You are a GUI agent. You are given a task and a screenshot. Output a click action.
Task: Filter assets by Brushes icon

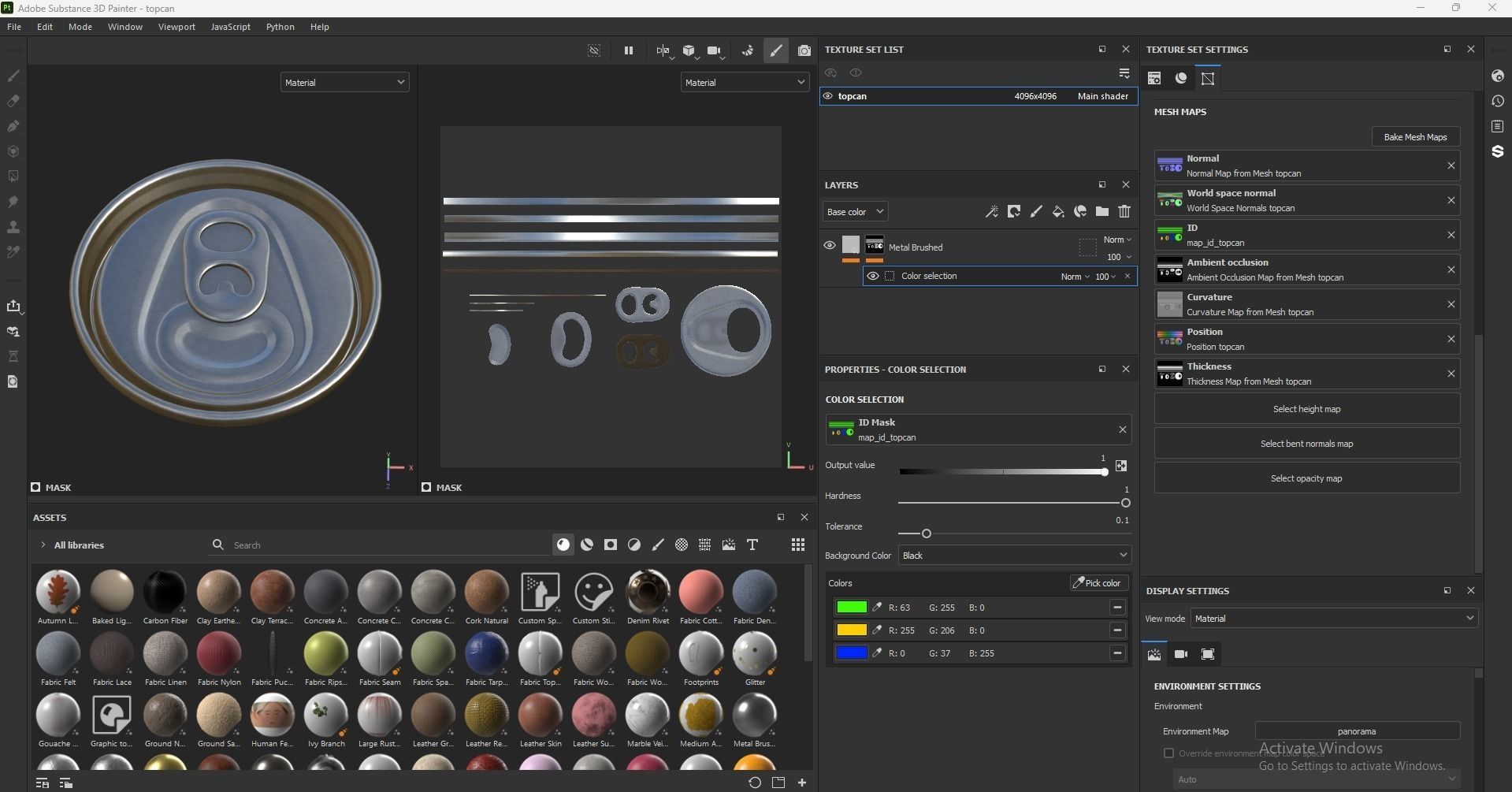658,545
